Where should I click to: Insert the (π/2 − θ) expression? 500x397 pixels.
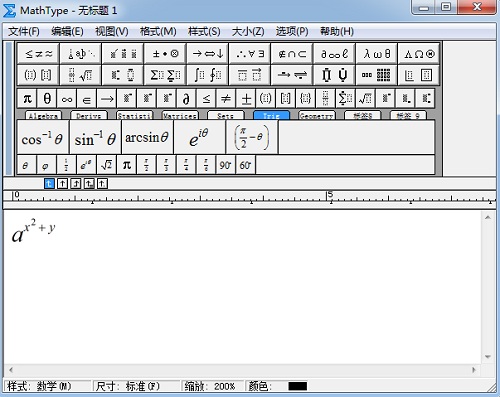(x=252, y=137)
